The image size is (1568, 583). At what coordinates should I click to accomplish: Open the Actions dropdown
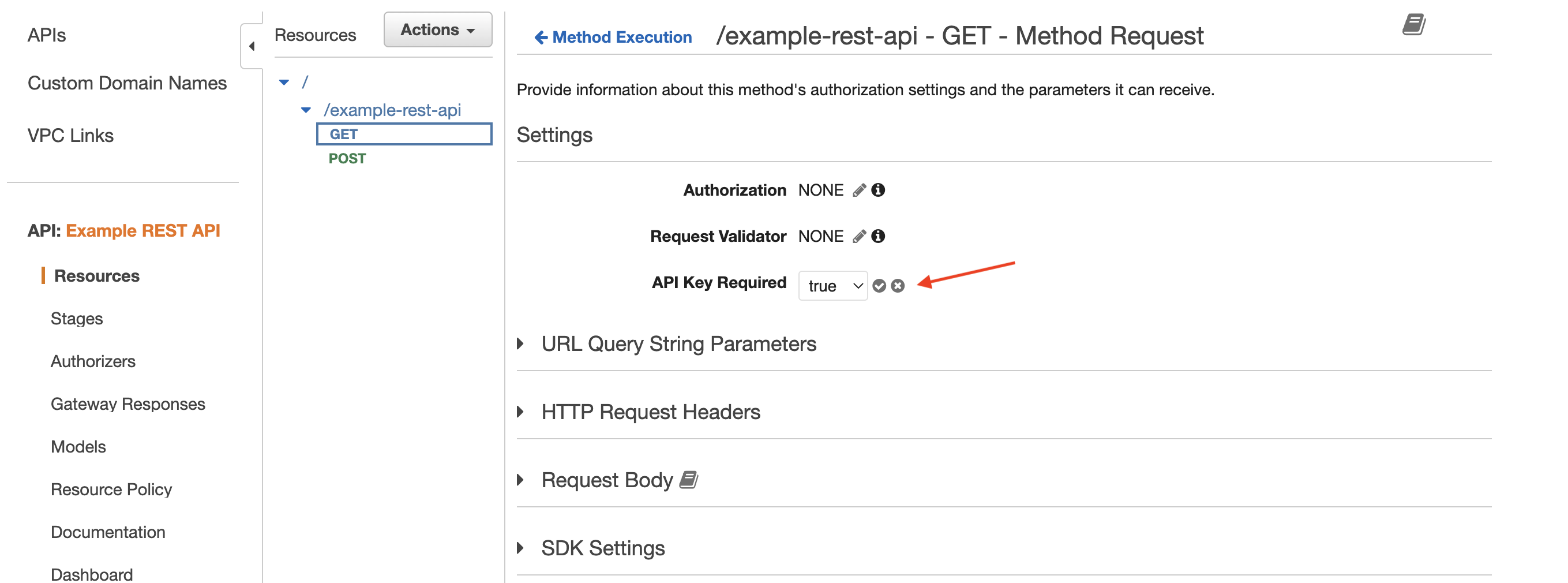[x=437, y=29]
